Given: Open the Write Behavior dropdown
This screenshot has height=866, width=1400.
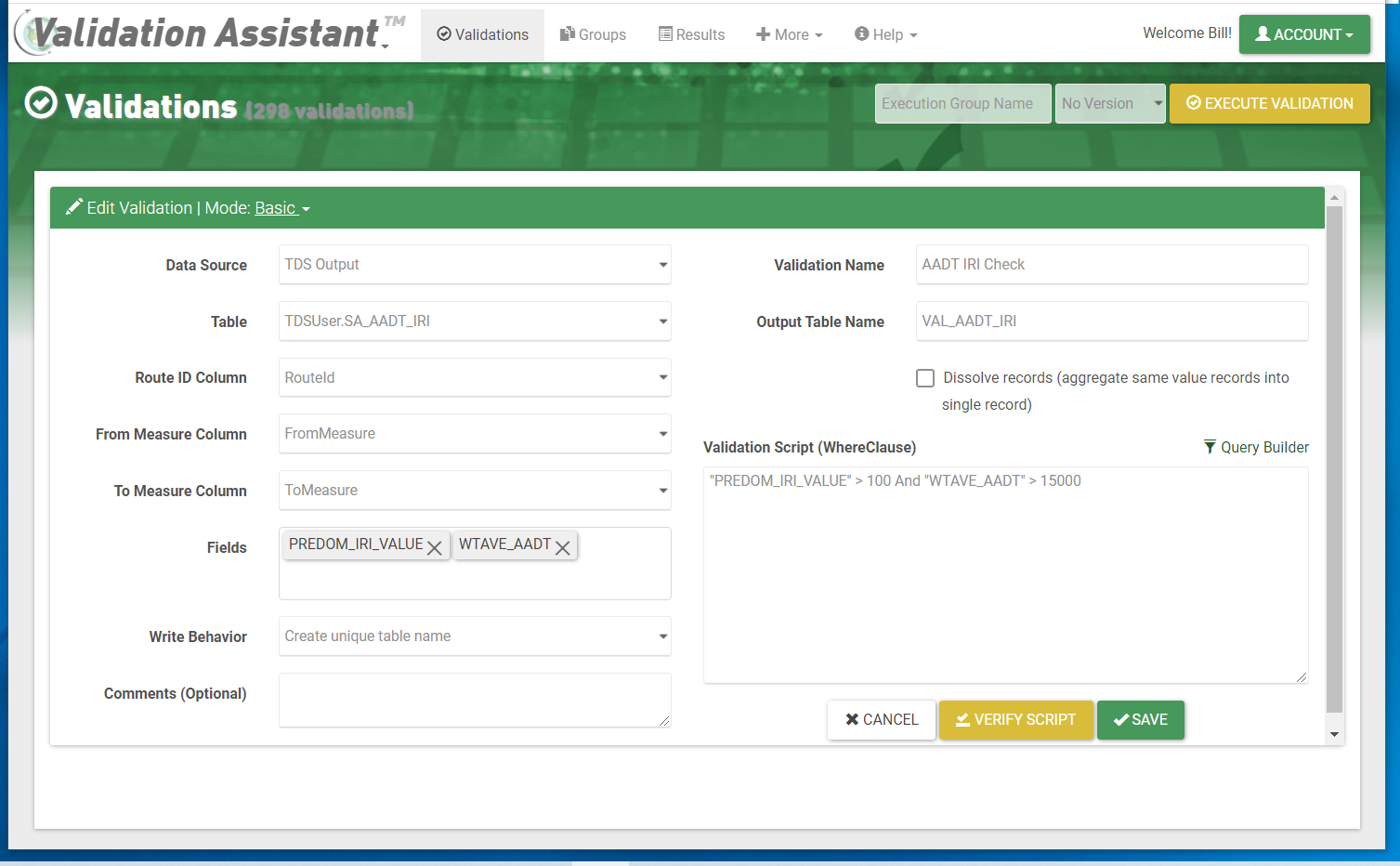Looking at the screenshot, I should click(x=475, y=636).
